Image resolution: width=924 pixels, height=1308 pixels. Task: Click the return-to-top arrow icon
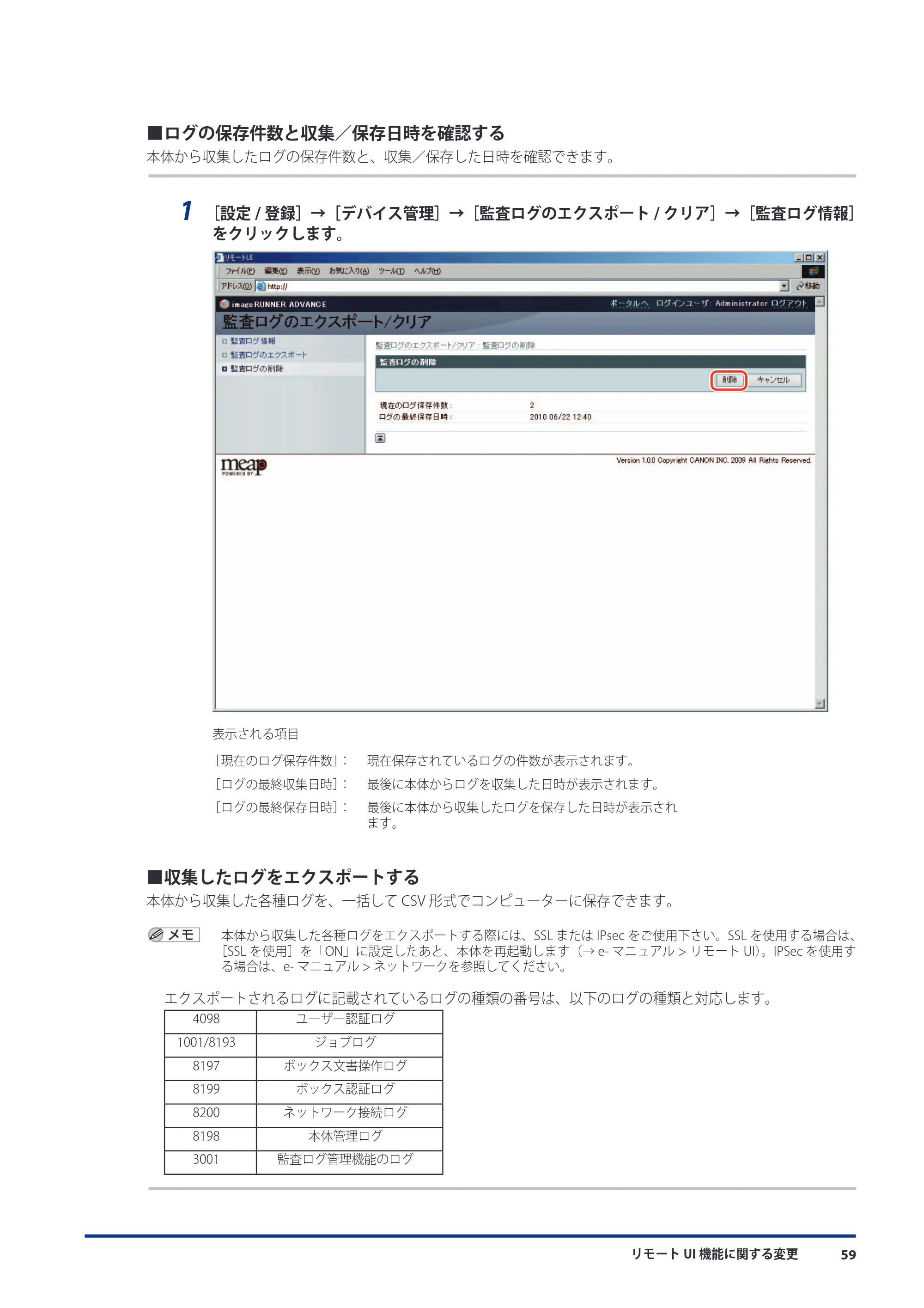tap(380, 438)
